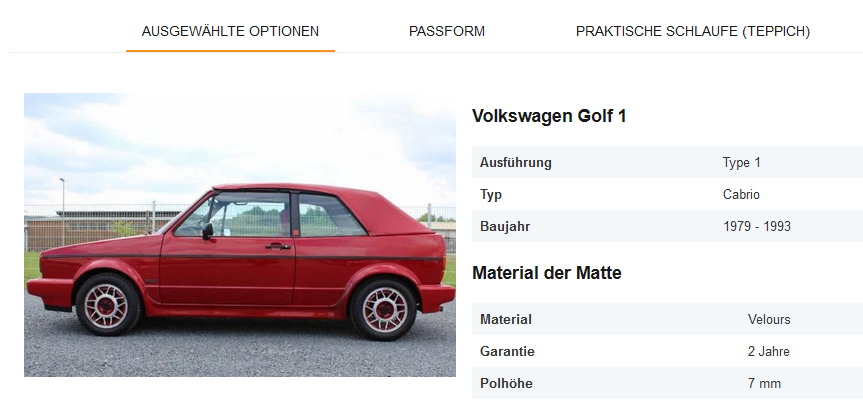Select the Velours material value
The height and width of the screenshot is (414, 863).
point(769,319)
